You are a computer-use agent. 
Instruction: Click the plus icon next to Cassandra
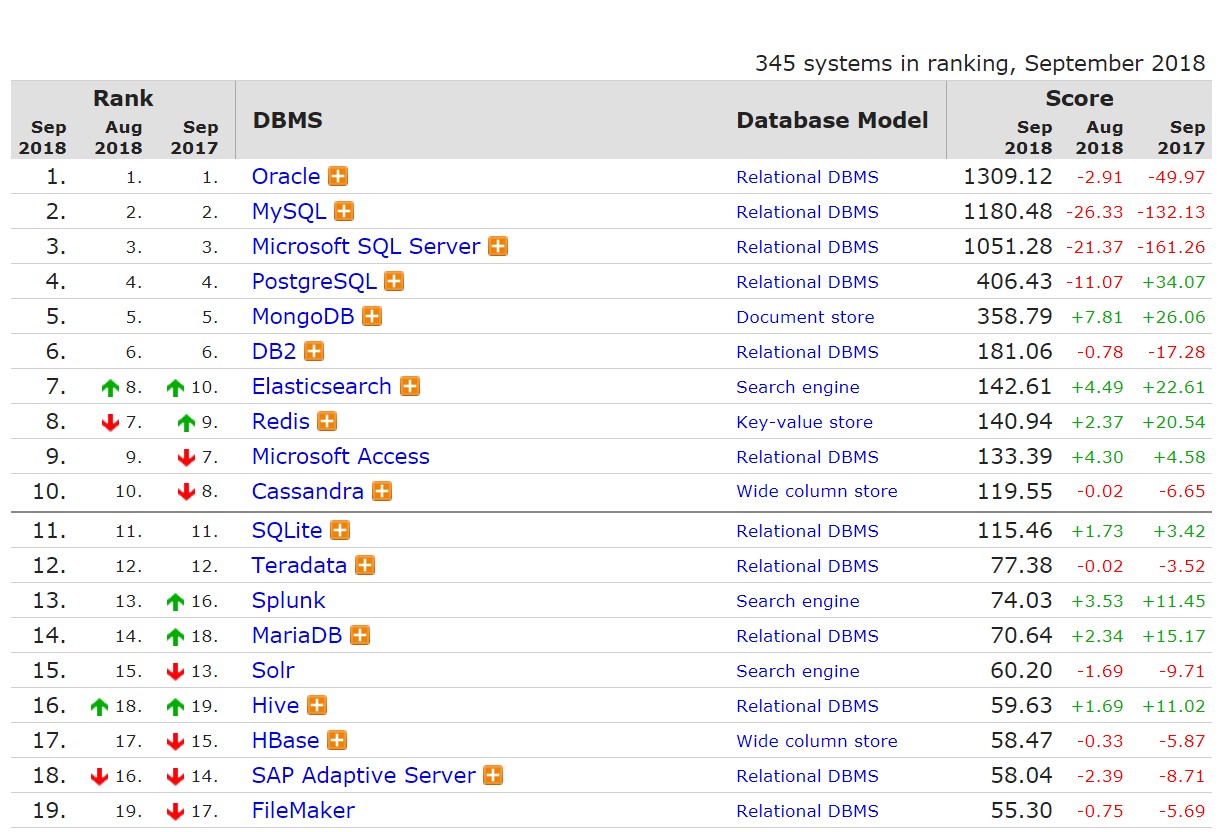click(382, 491)
